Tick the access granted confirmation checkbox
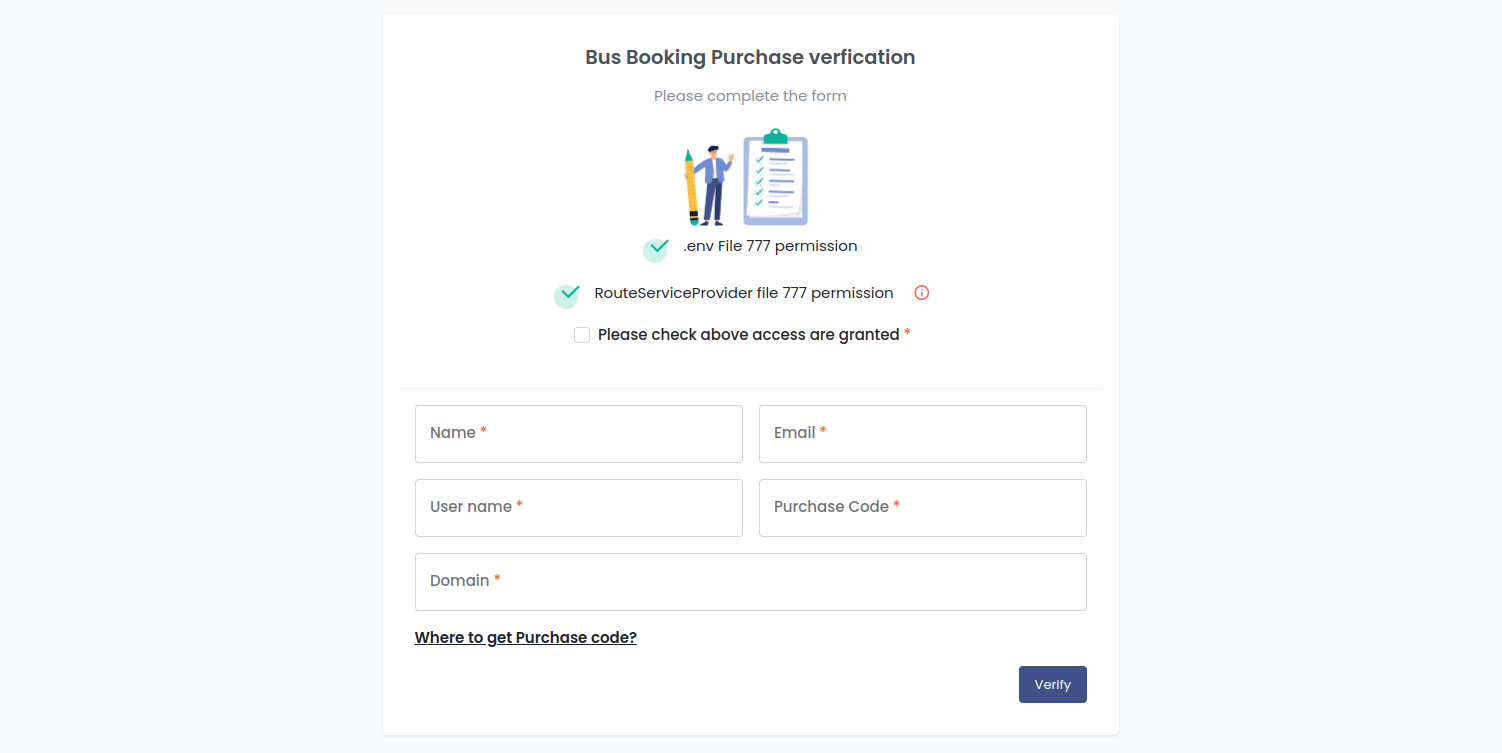 pos(582,335)
